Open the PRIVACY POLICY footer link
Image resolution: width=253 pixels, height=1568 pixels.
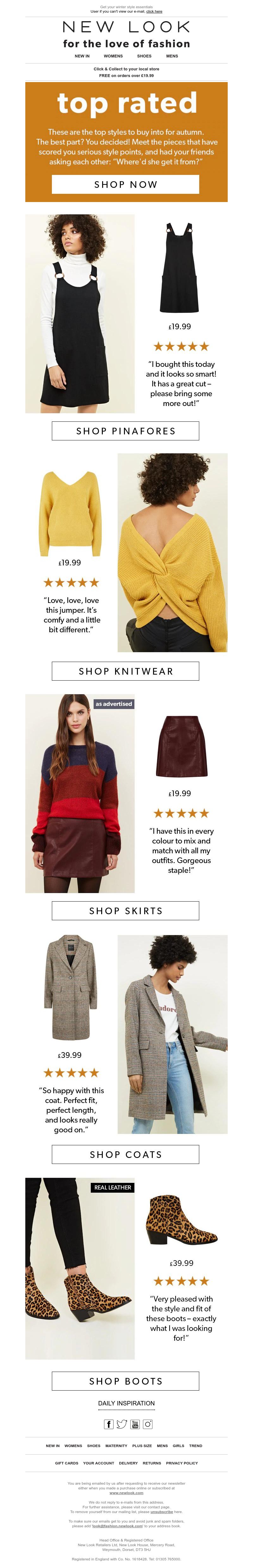tap(182, 1463)
